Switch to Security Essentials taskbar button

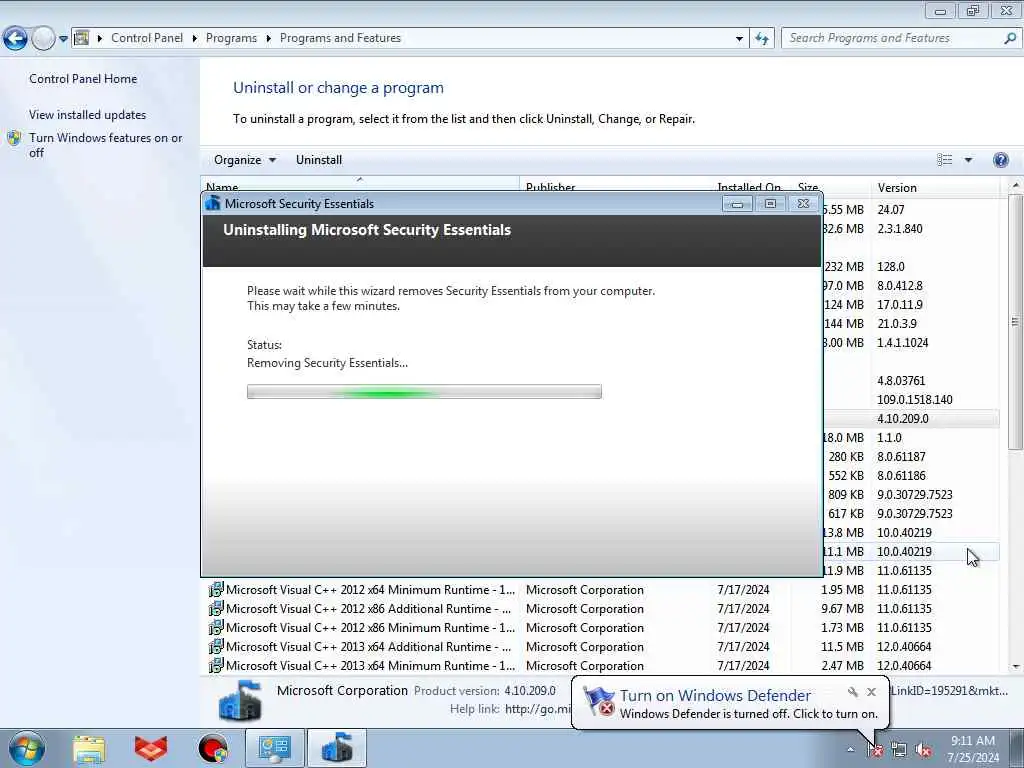coord(336,748)
